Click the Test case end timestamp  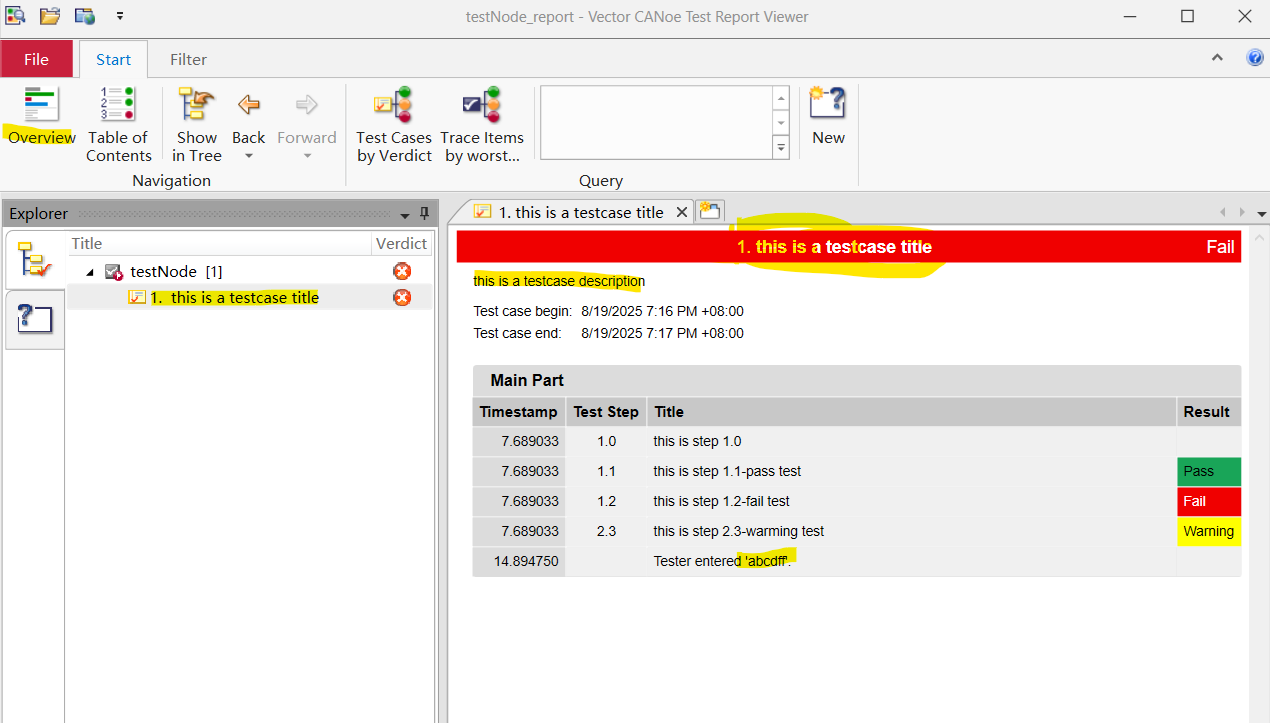click(662, 333)
